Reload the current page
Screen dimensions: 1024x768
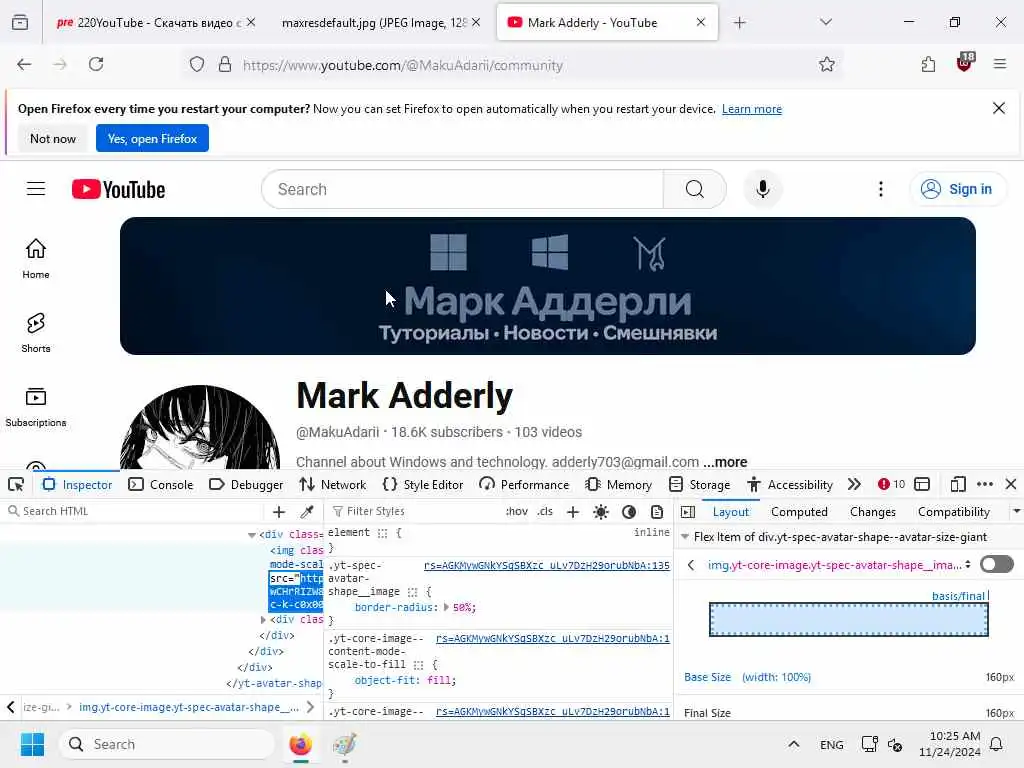(x=96, y=64)
